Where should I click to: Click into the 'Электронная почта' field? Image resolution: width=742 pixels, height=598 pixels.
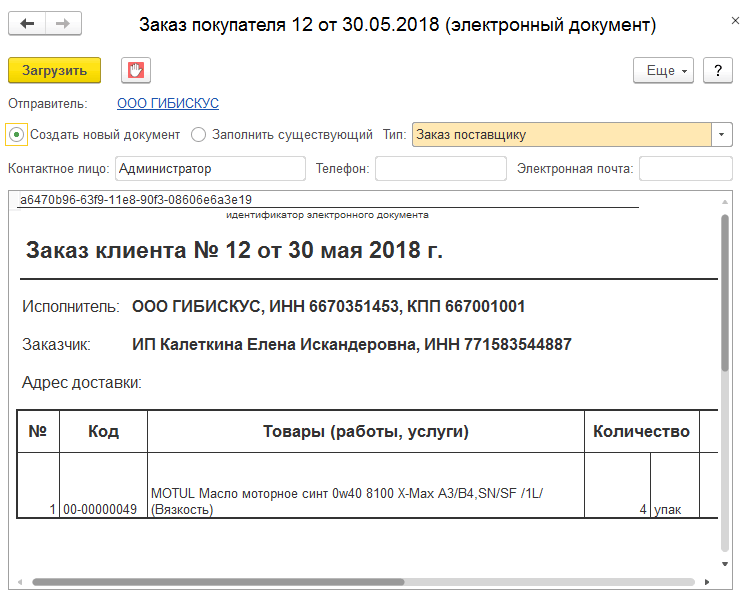pos(685,169)
